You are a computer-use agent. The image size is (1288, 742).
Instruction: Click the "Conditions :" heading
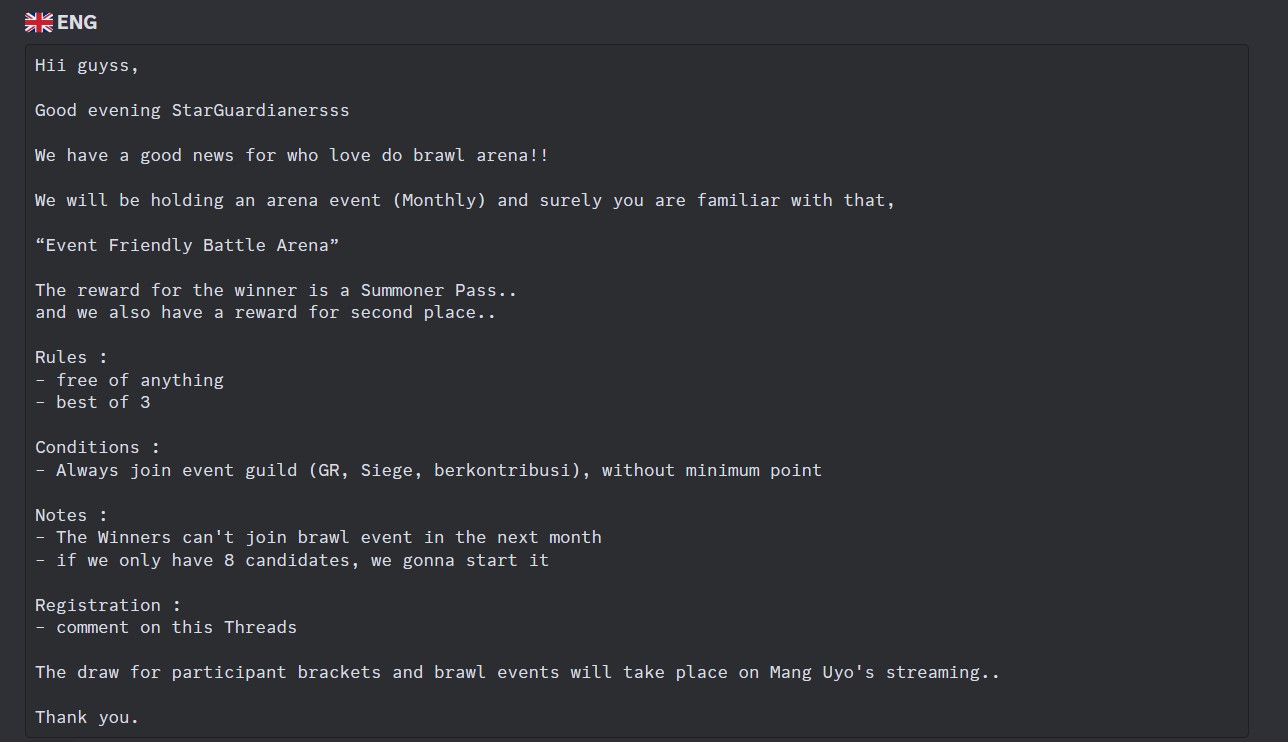tap(97, 447)
